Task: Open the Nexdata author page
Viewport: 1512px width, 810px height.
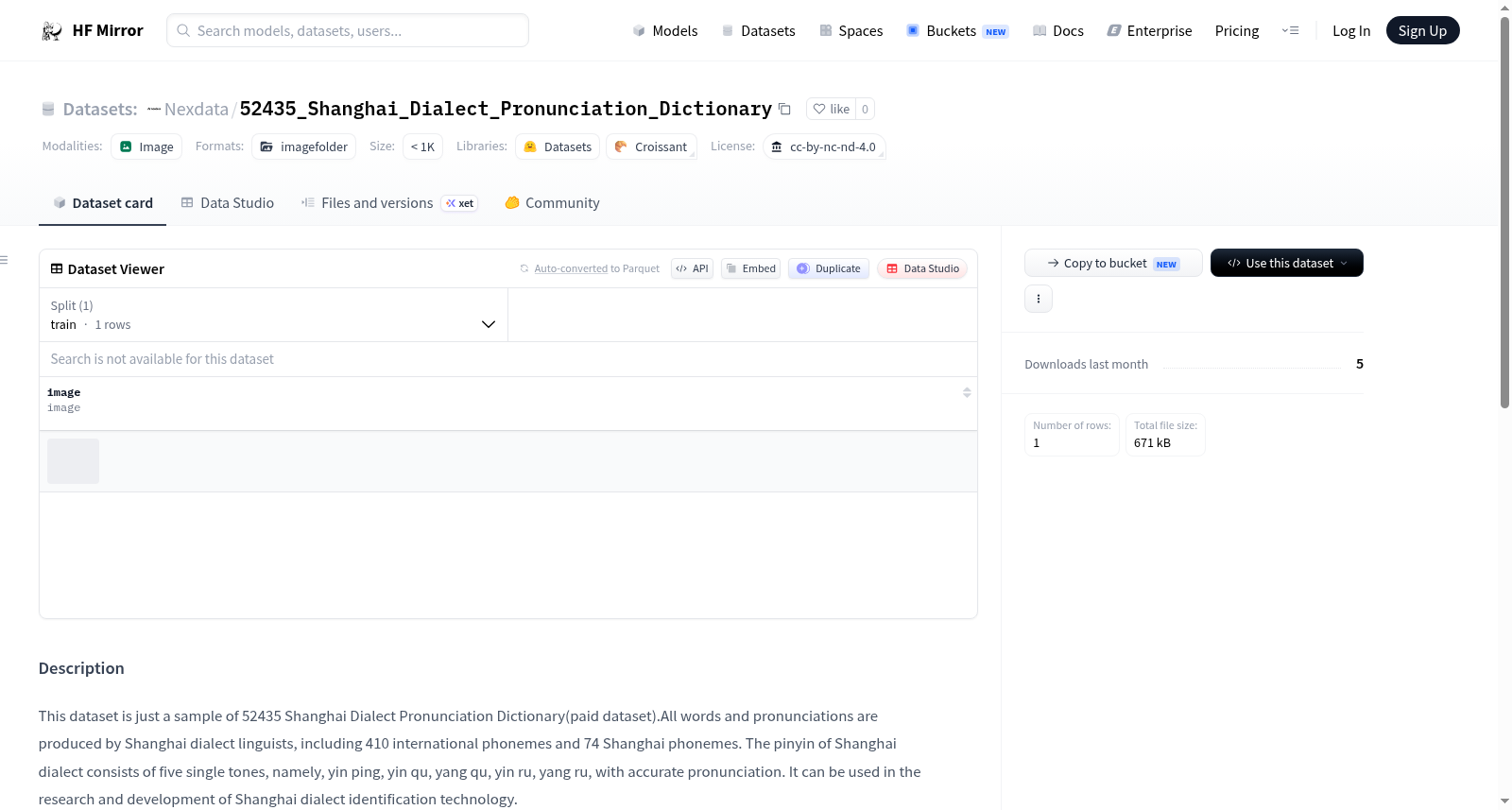Action: (x=196, y=109)
